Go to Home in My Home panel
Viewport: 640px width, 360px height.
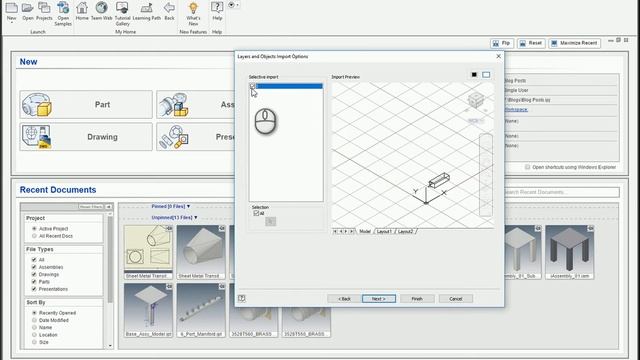point(82,8)
